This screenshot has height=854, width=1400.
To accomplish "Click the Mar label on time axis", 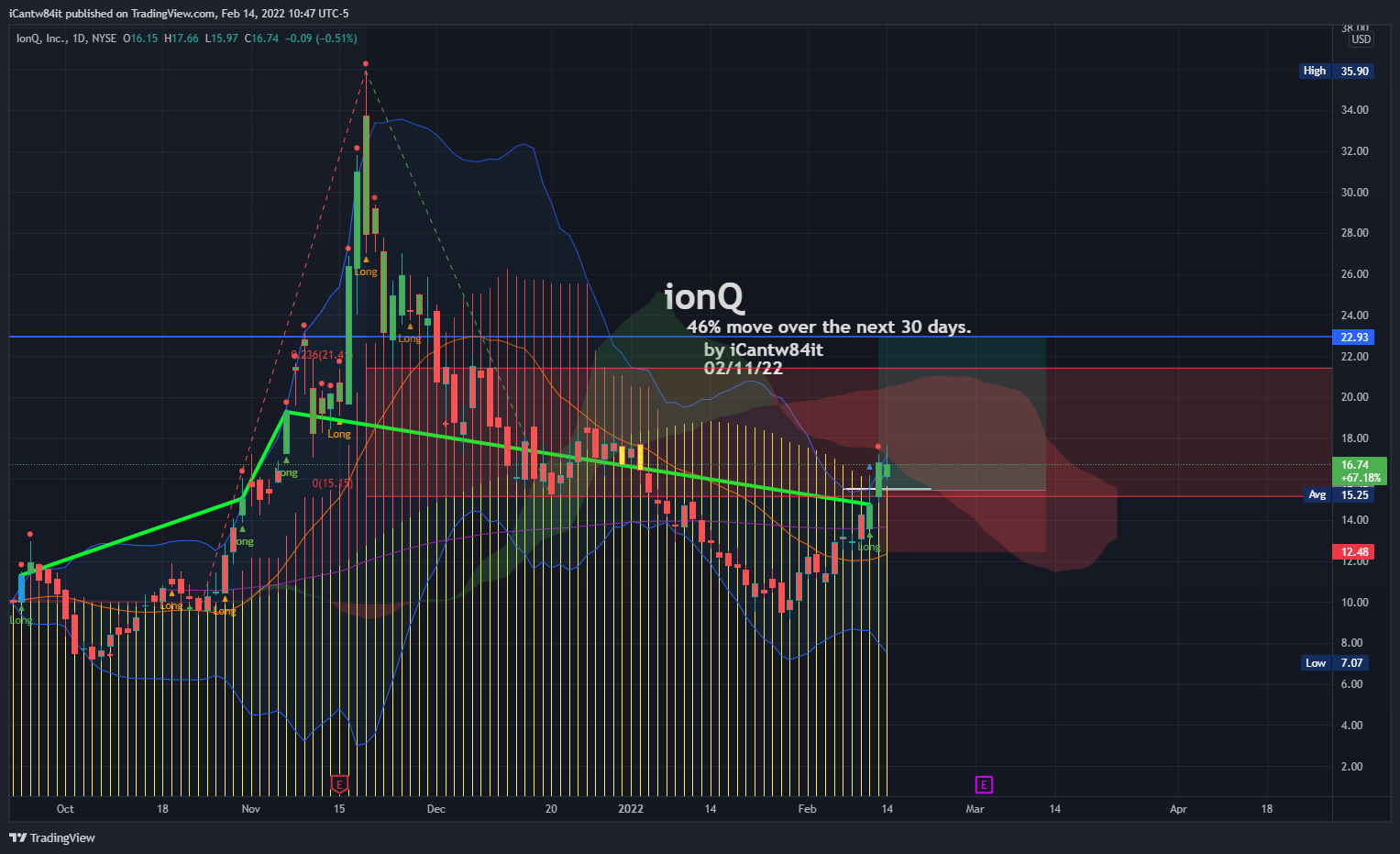I will pyautogui.click(x=975, y=809).
